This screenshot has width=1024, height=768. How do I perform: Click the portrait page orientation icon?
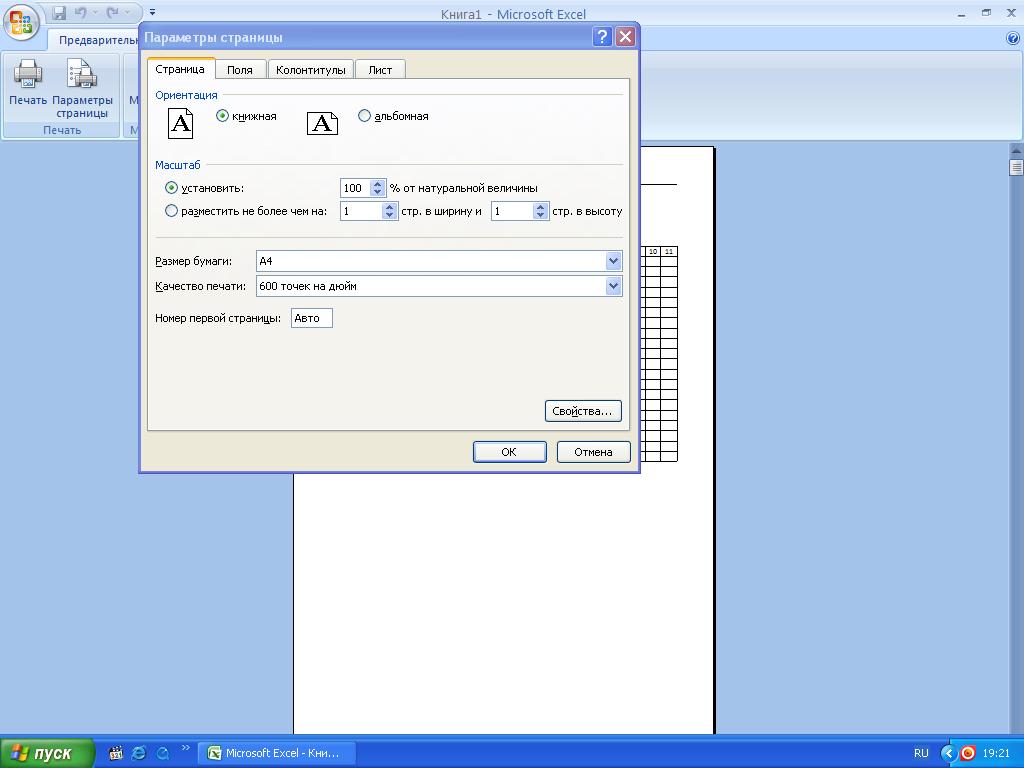pos(180,123)
